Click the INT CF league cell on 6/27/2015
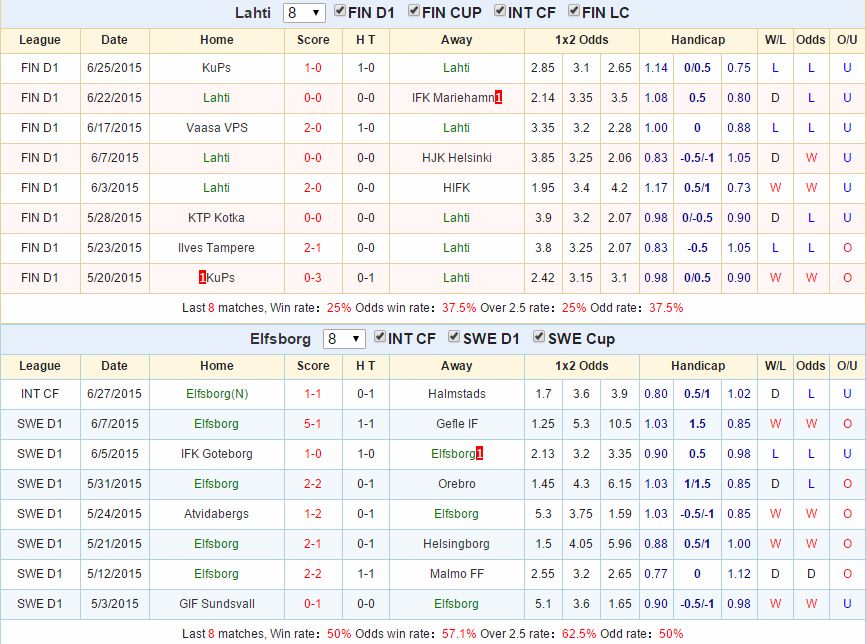Screen dimensions: 866x644 tap(40, 394)
